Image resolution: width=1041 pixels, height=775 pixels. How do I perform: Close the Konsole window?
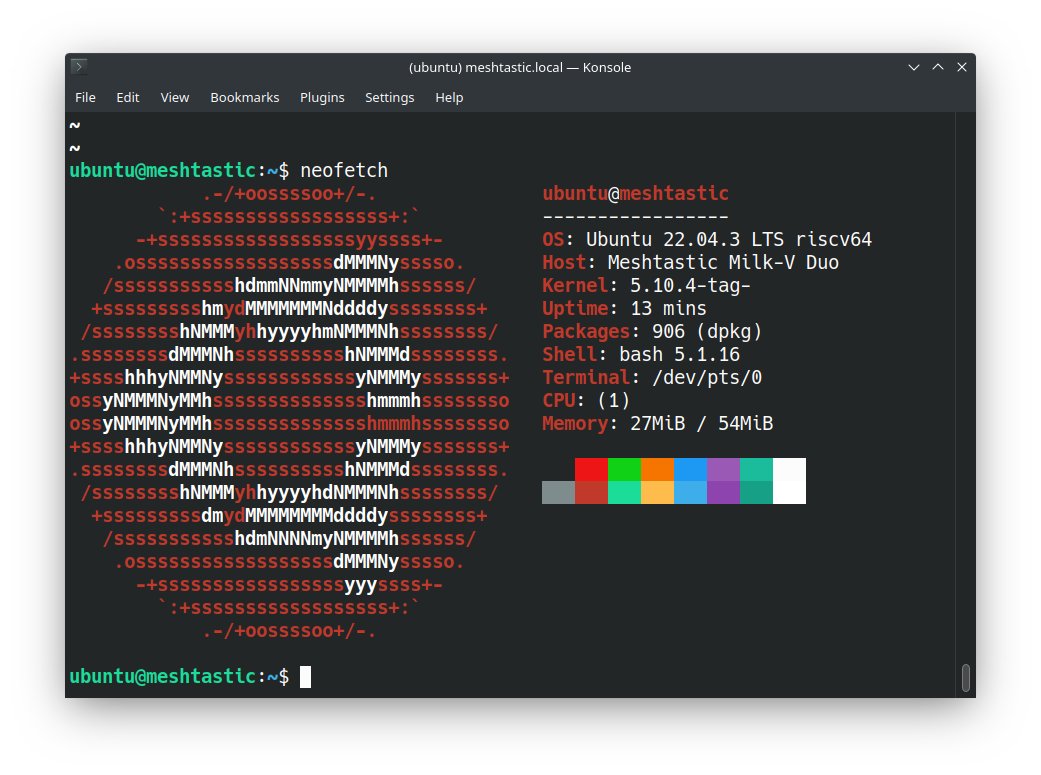point(961,67)
